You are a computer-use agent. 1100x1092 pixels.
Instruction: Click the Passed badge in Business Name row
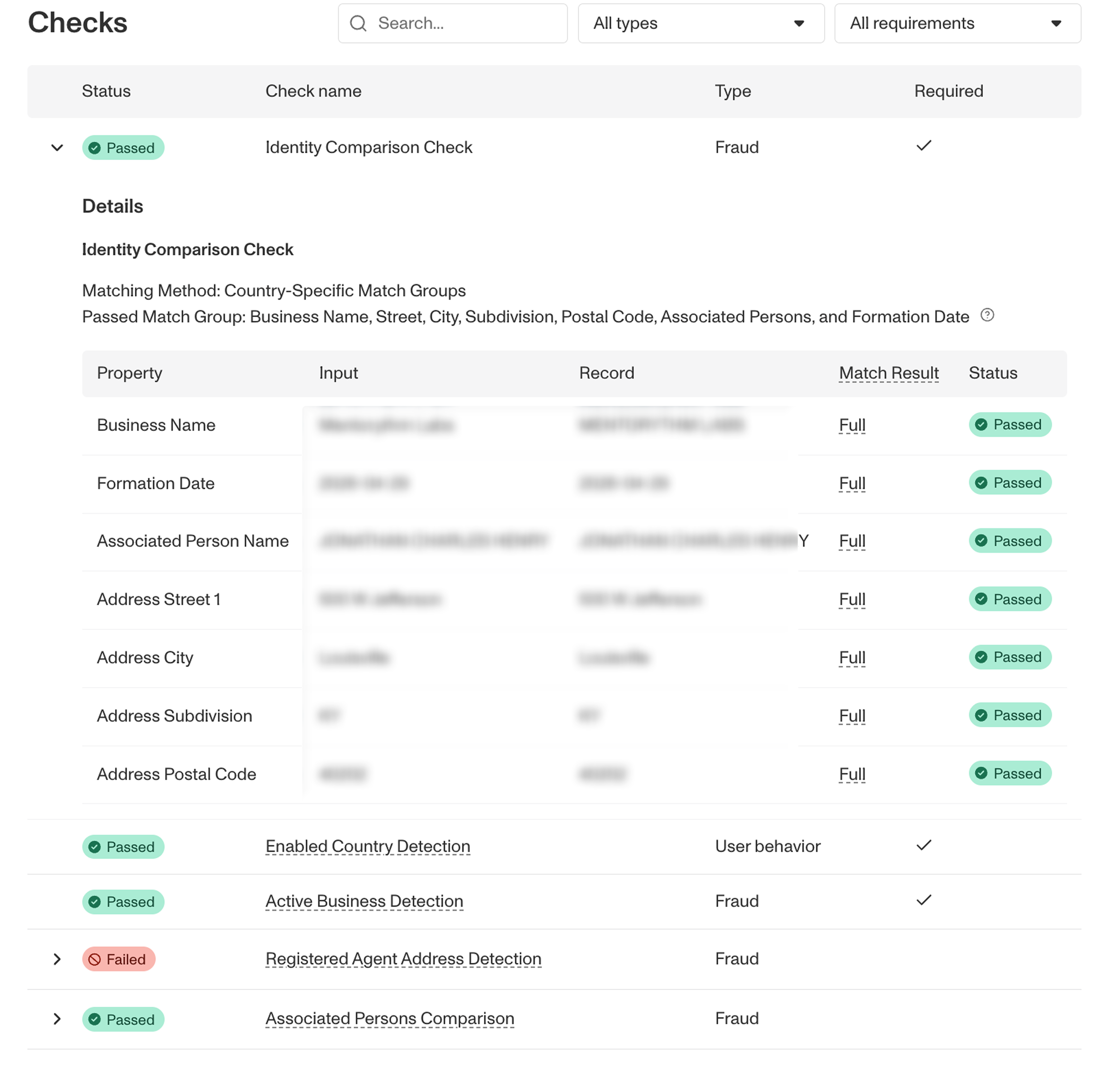pos(1009,425)
